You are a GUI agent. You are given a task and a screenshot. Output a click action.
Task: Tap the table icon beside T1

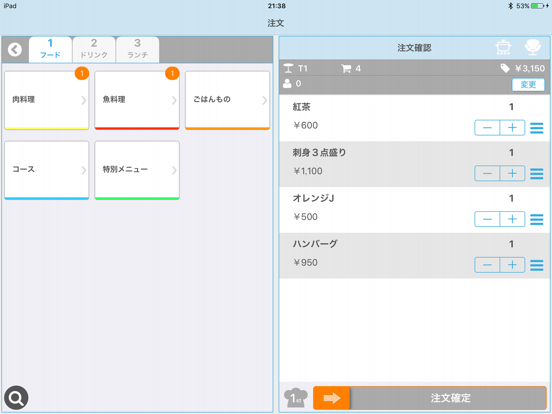pos(288,68)
